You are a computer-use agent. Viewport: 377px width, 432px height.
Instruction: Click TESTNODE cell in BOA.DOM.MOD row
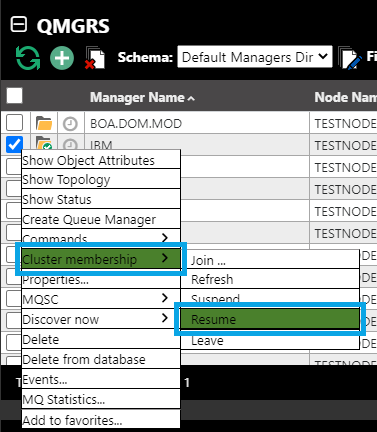tap(346, 124)
